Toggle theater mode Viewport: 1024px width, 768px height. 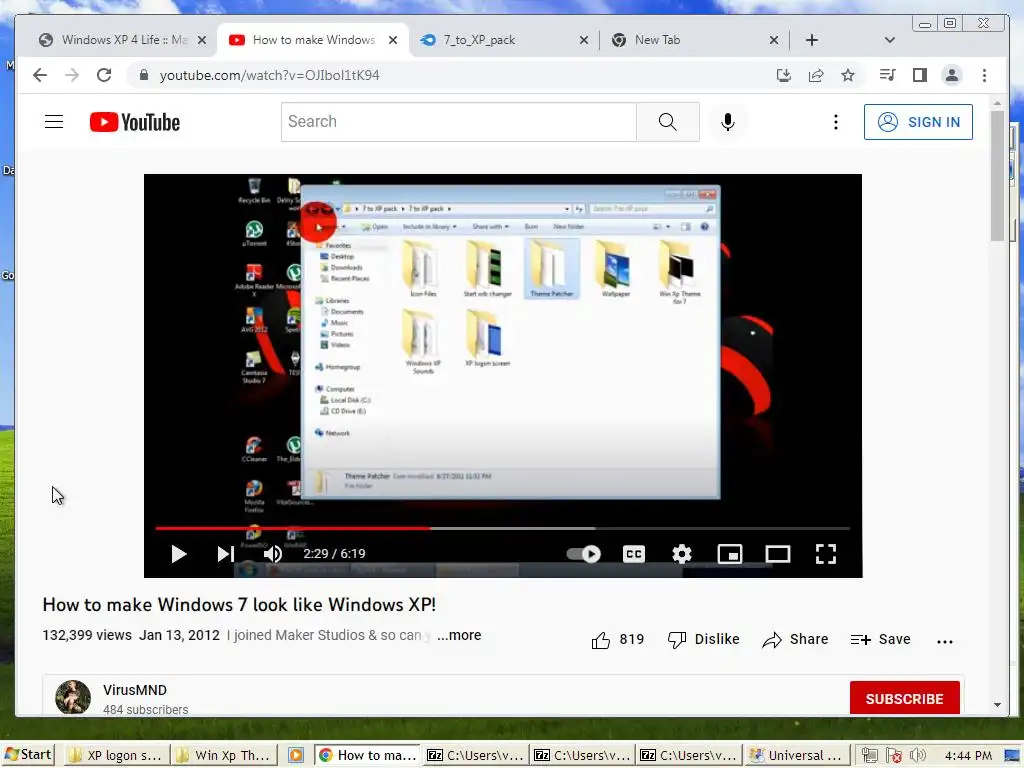coord(777,554)
